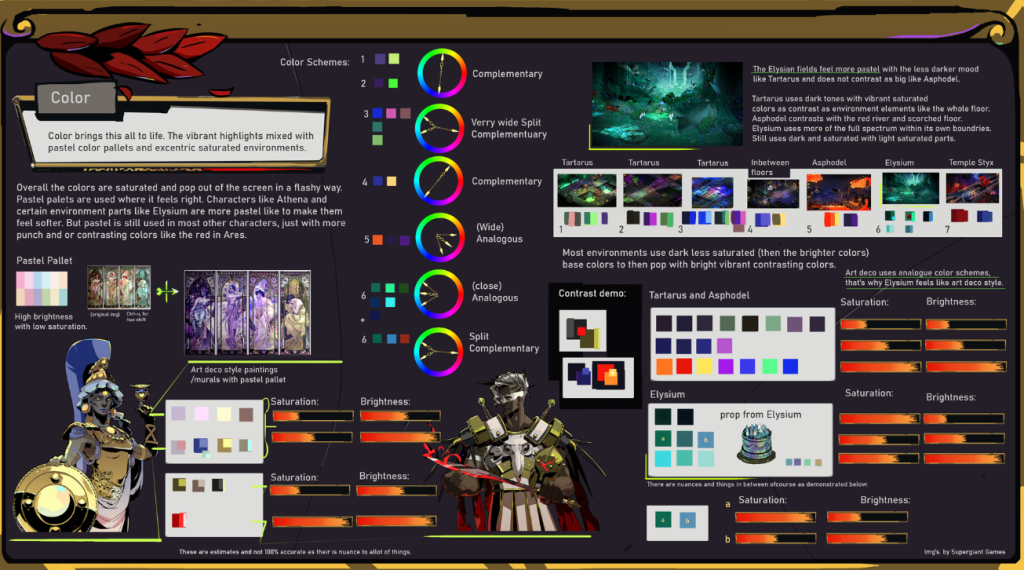Image resolution: width=1024 pixels, height=570 pixels.
Task: Click the Complementary color wheel for scheme 4
Action: [438, 181]
